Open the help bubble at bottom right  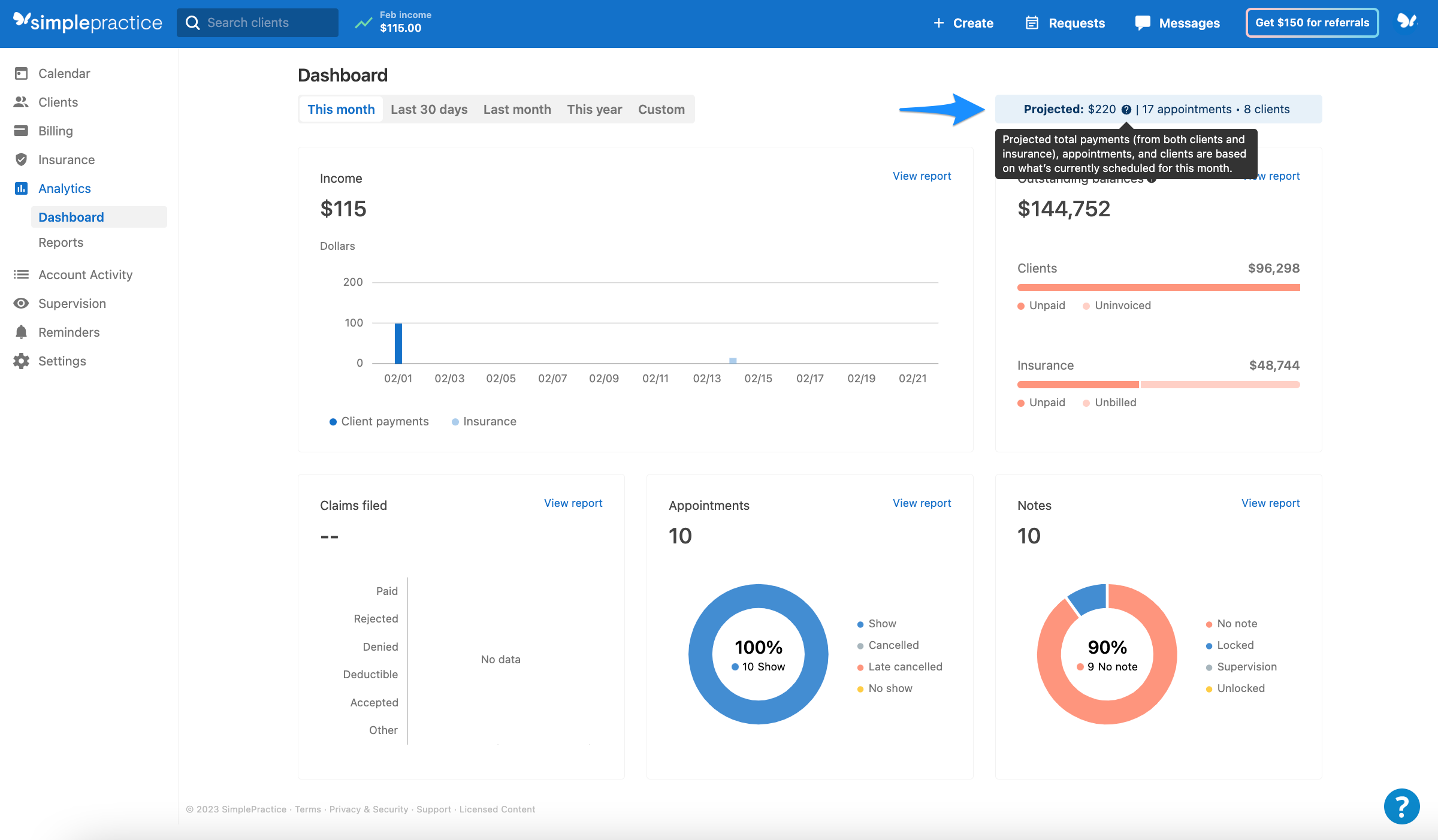tap(1401, 806)
